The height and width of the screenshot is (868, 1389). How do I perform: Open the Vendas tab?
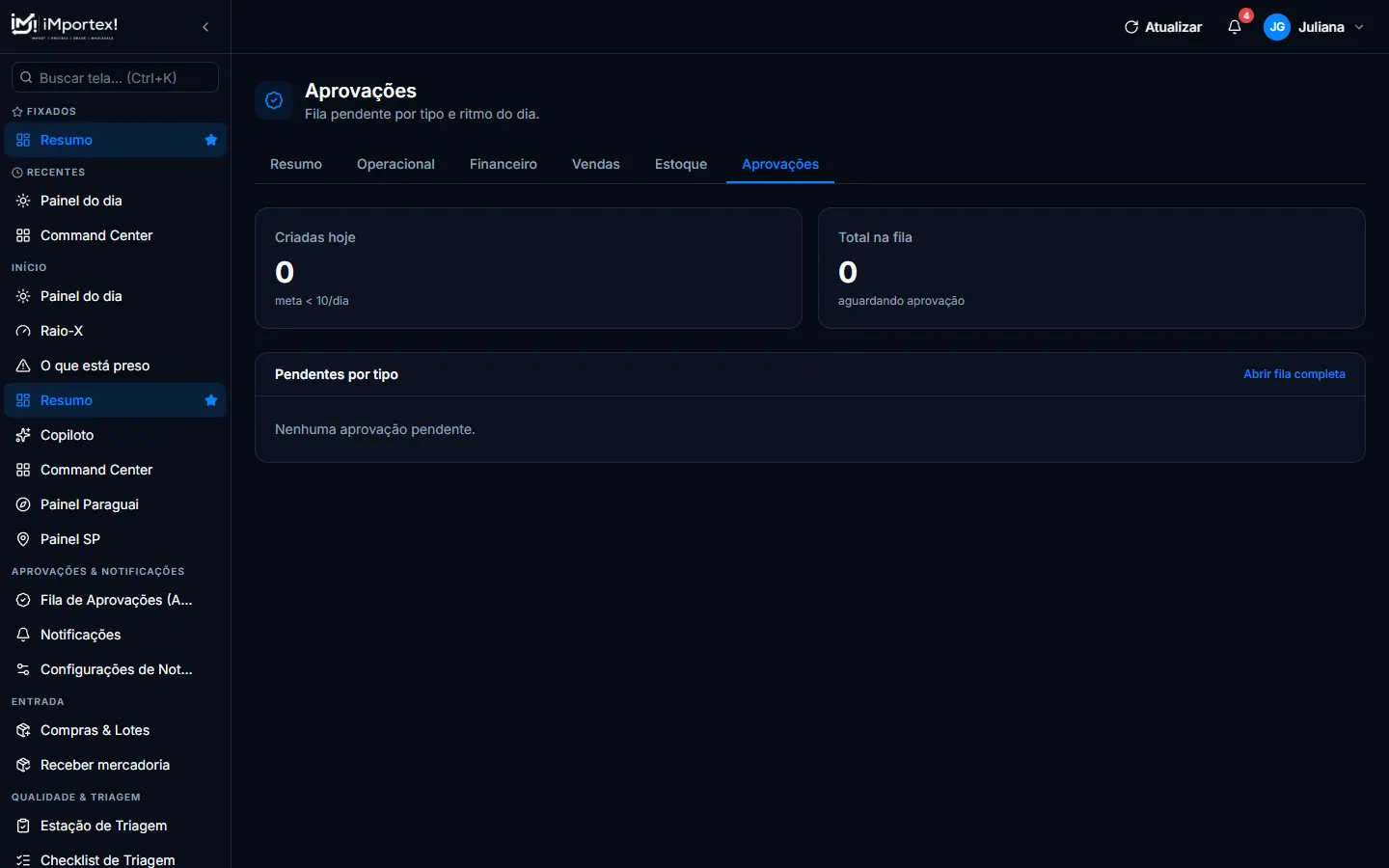[x=596, y=164]
